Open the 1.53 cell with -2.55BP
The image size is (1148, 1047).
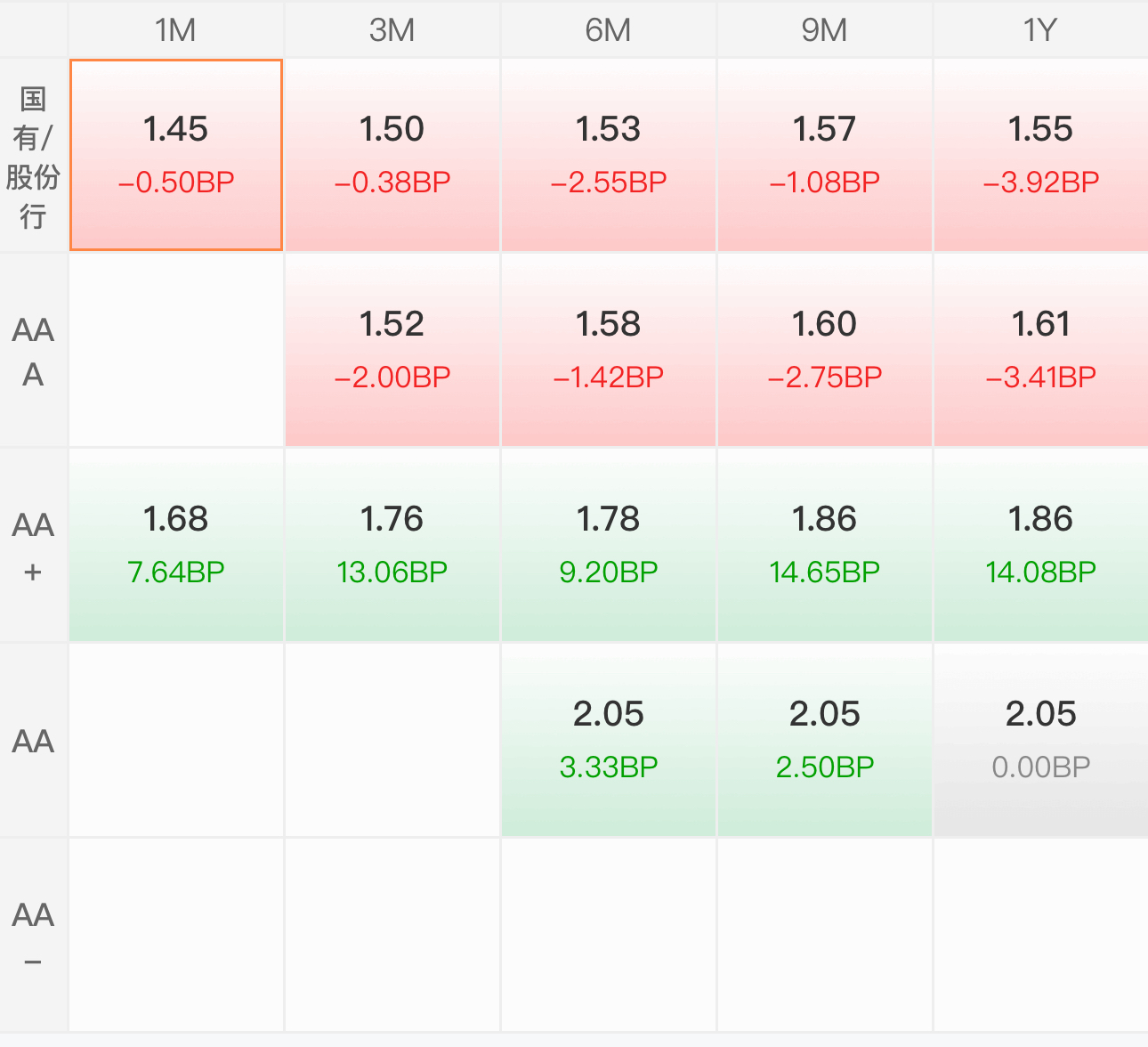609,155
